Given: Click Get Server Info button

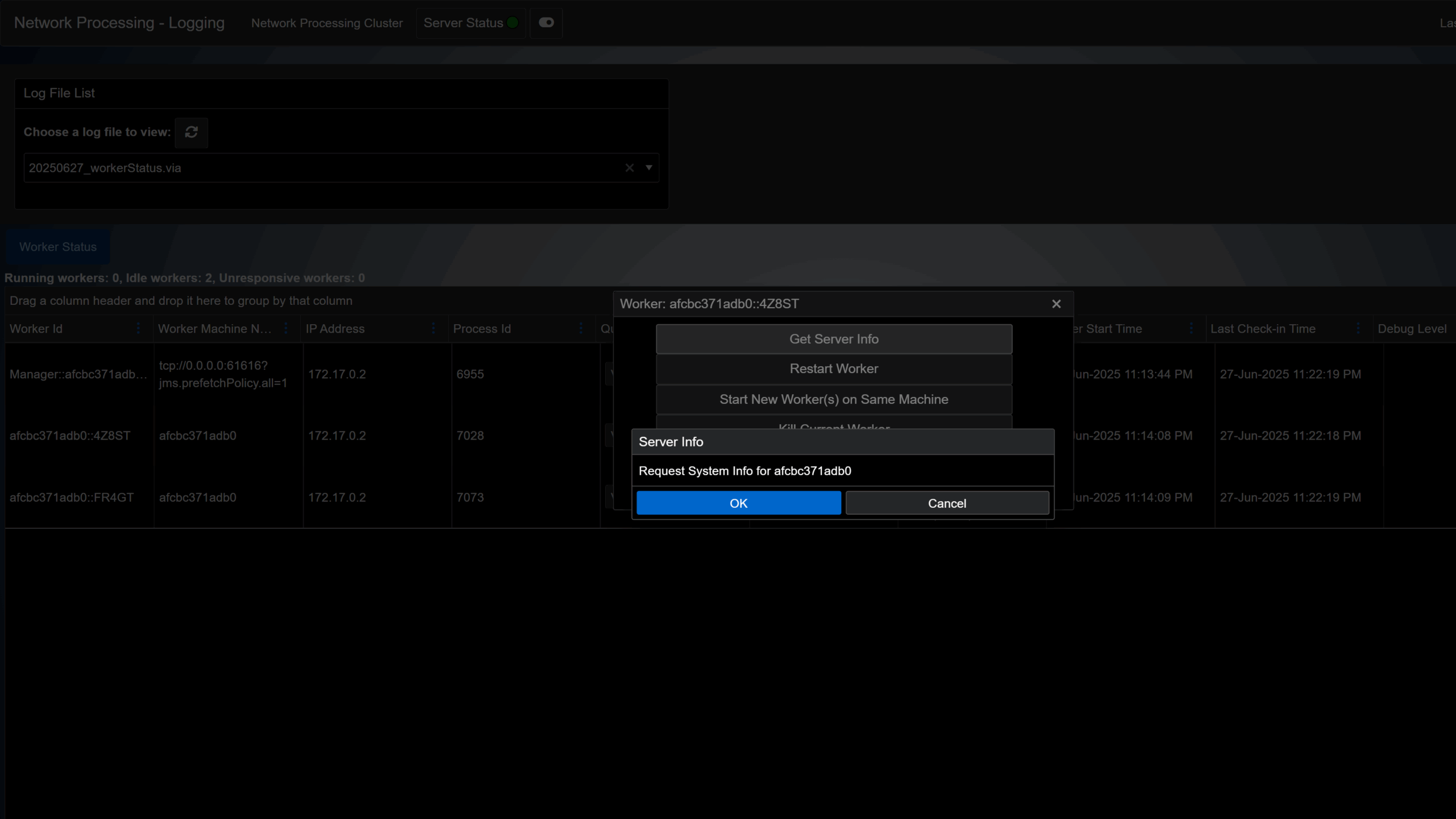Looking at the screenshot, I should click(x=834, y=339).
